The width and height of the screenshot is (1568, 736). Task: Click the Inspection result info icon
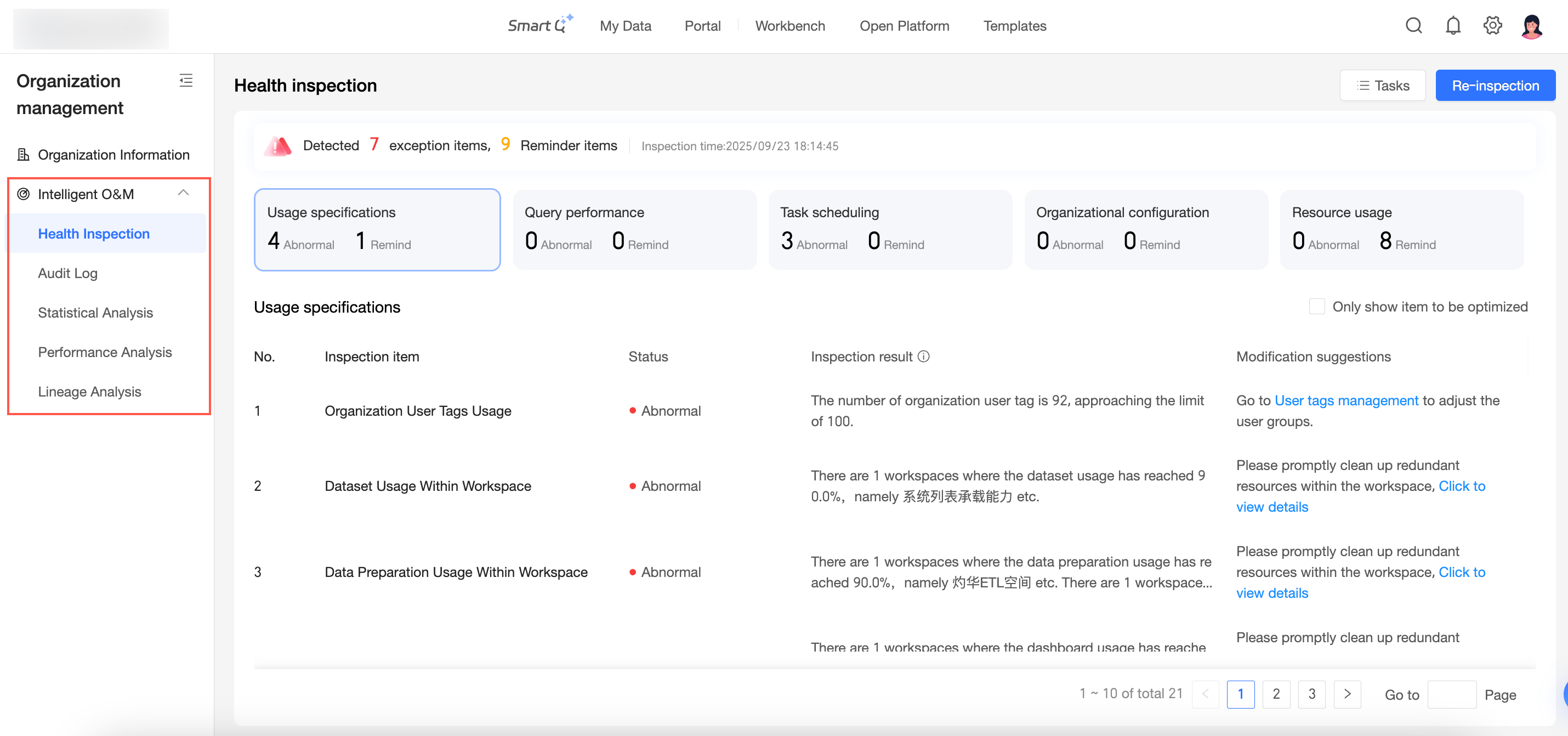[923, 356]
